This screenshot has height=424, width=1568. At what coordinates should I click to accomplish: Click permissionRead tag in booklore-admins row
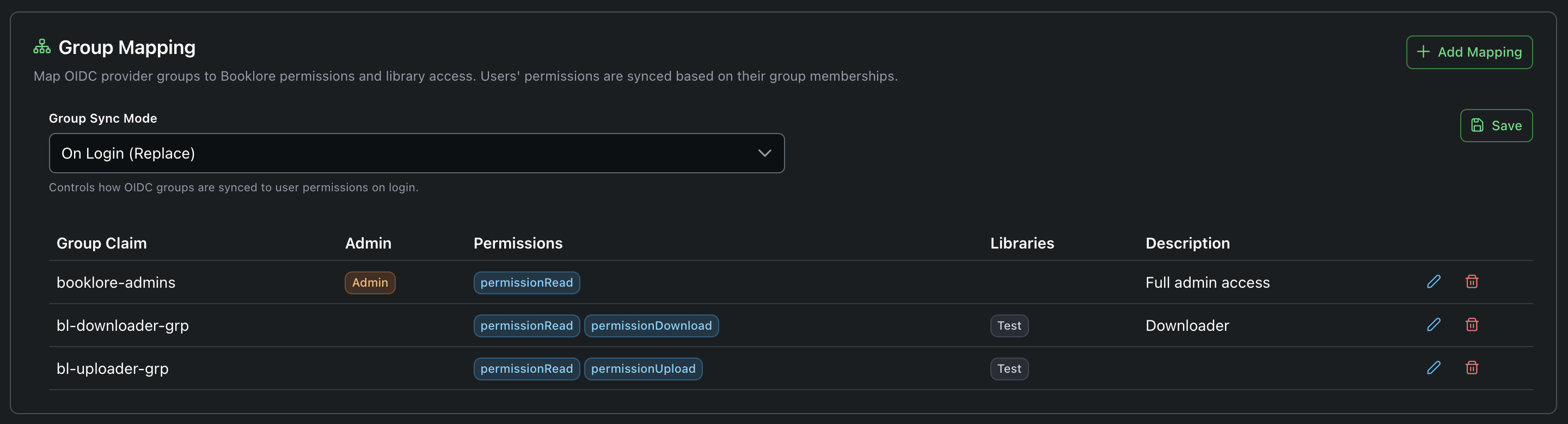pos(526,283)
